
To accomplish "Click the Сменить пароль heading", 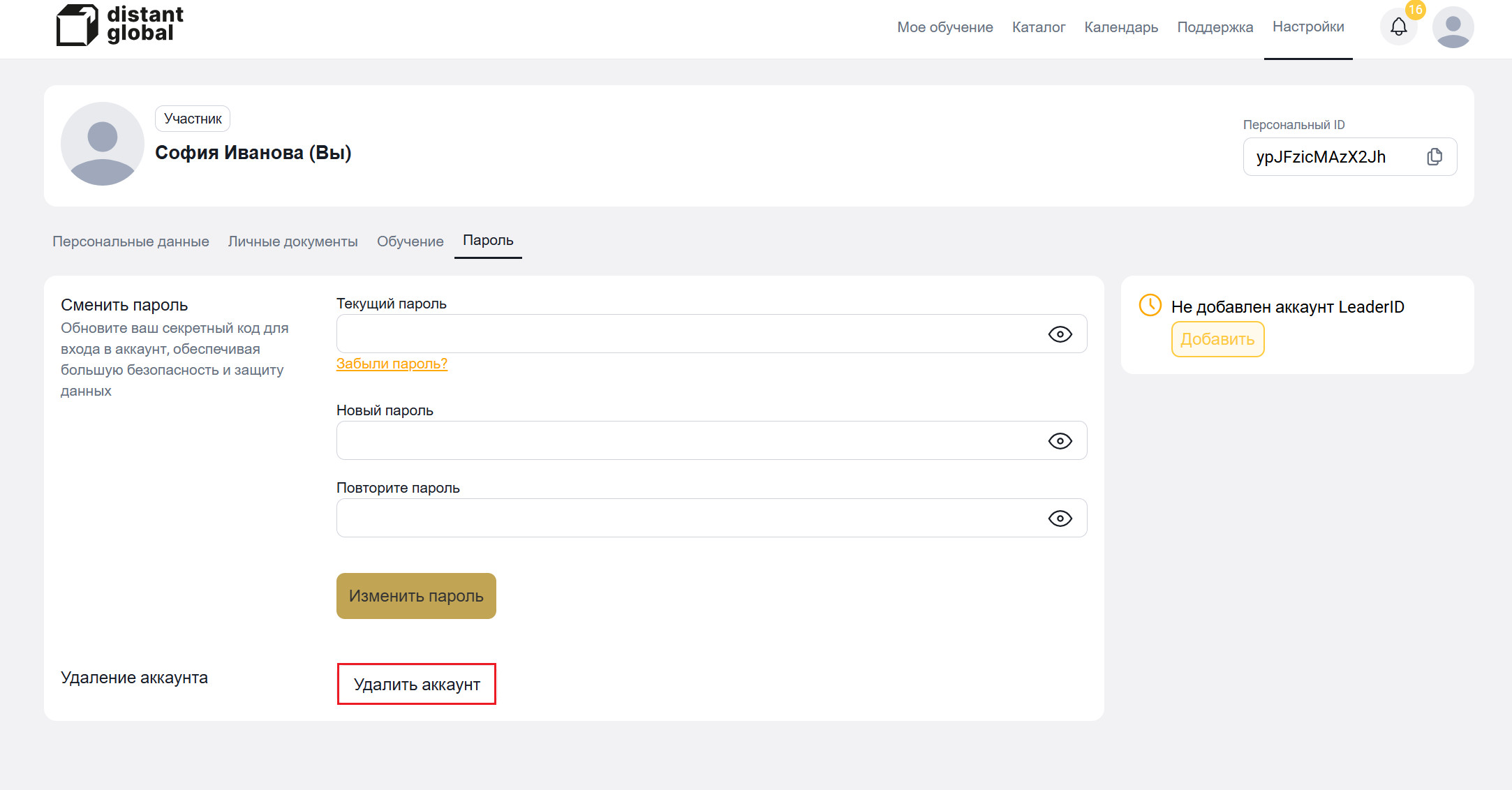I will [x=124, y=305].
